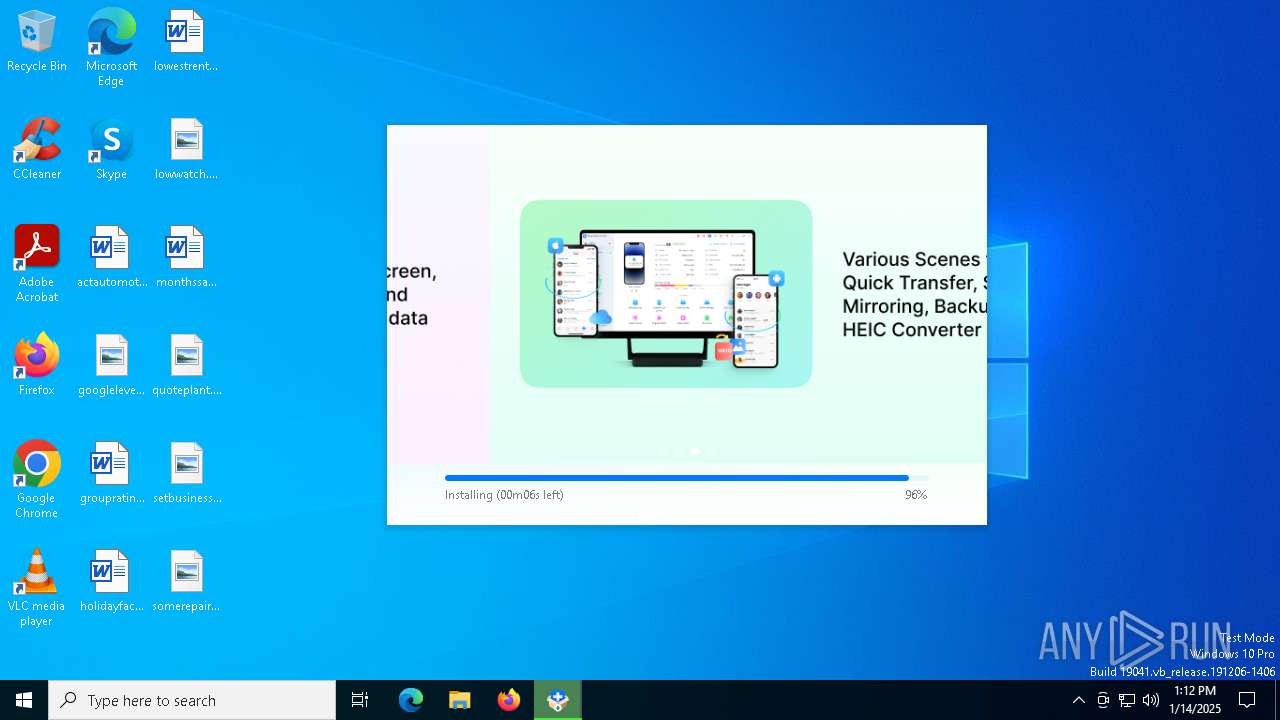1280x720 pixels.
Task: Click the Meet Now camera tray icon
Action: coord(1103,700)
